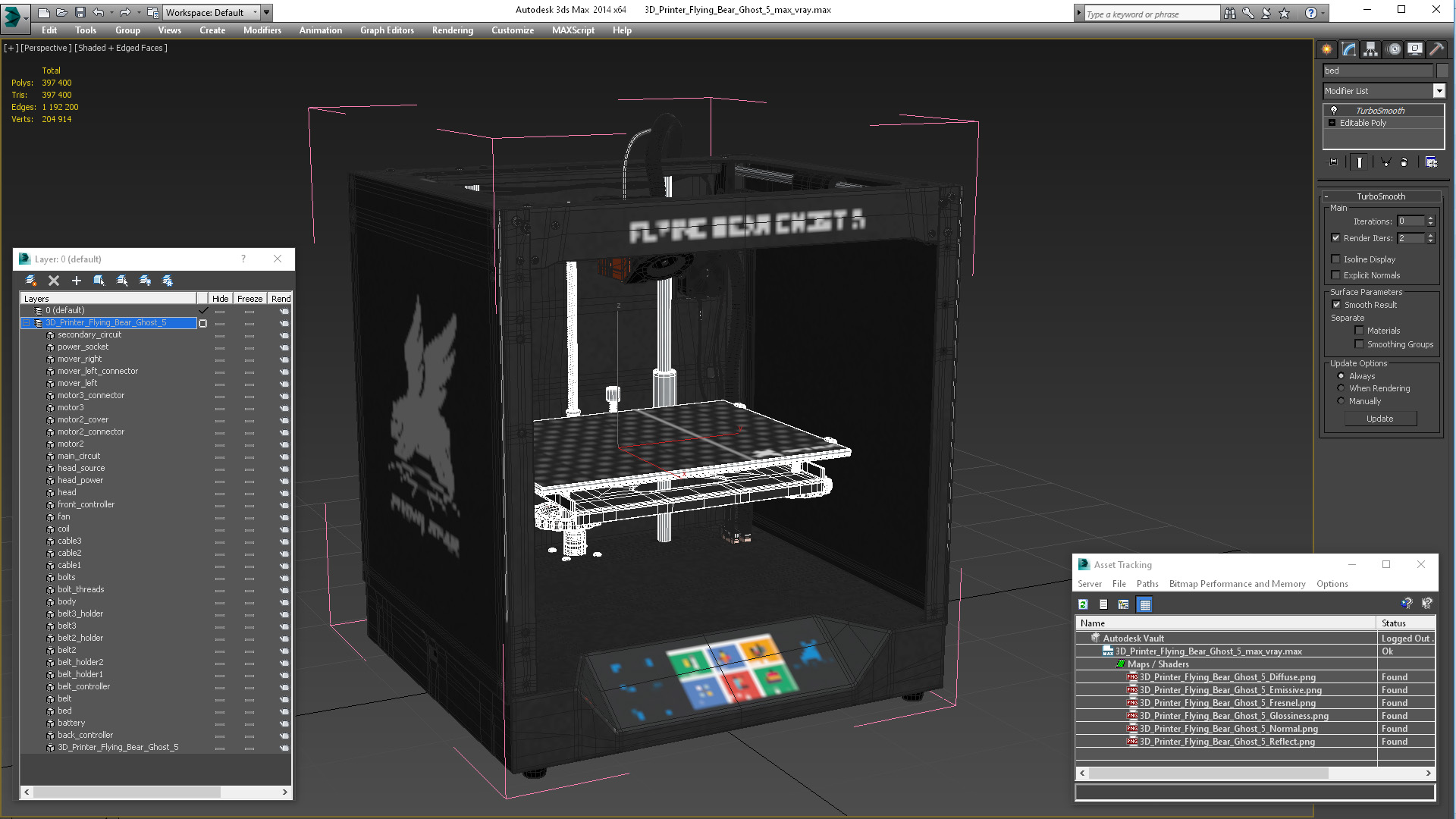This screenshot has height=819, width=1456.
Task: Select Manually update option
Action: coord(1341,401)
